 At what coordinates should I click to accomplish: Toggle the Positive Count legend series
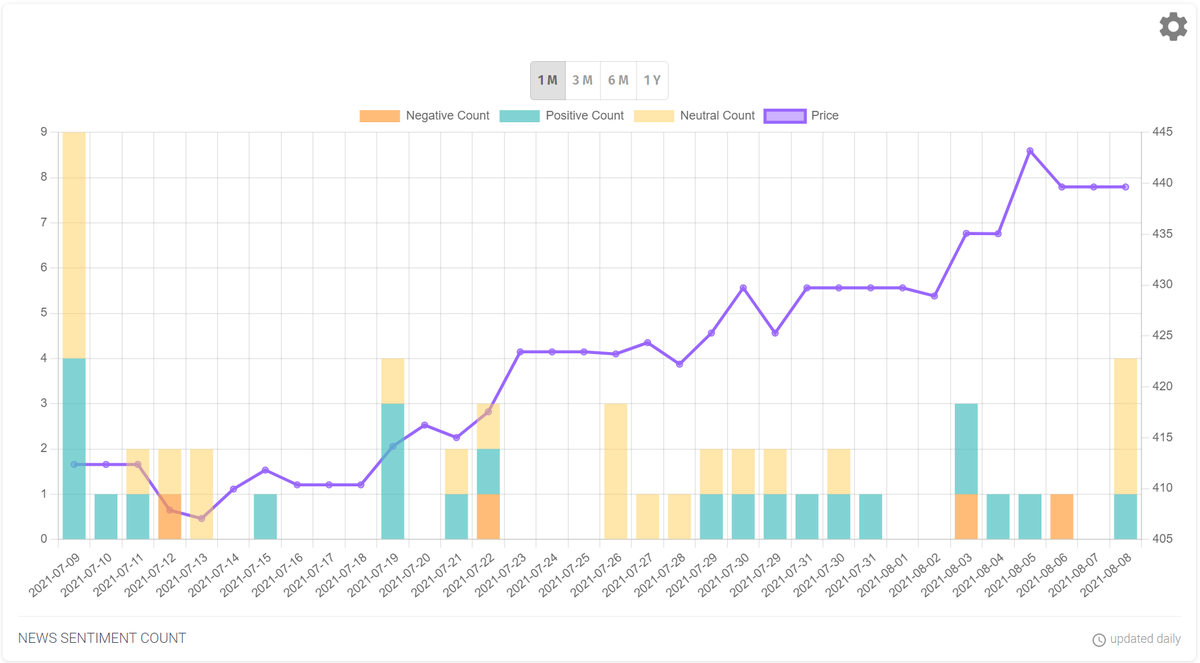coord(562,116)
